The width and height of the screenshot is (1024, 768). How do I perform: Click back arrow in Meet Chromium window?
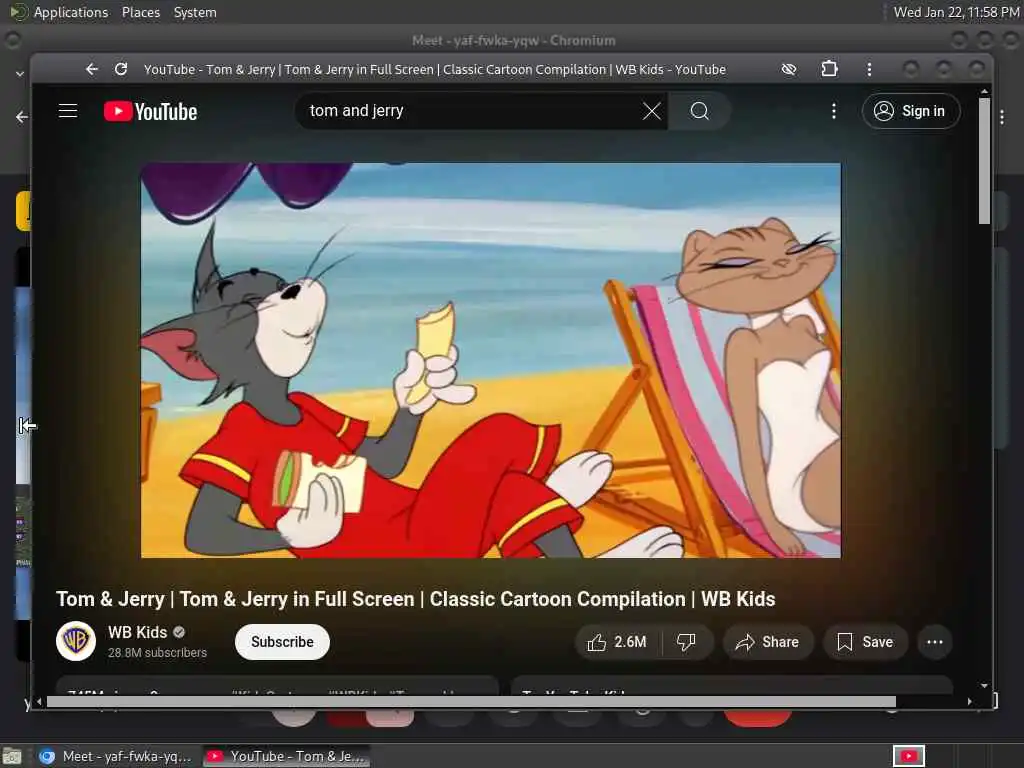(x=22, y=117)
